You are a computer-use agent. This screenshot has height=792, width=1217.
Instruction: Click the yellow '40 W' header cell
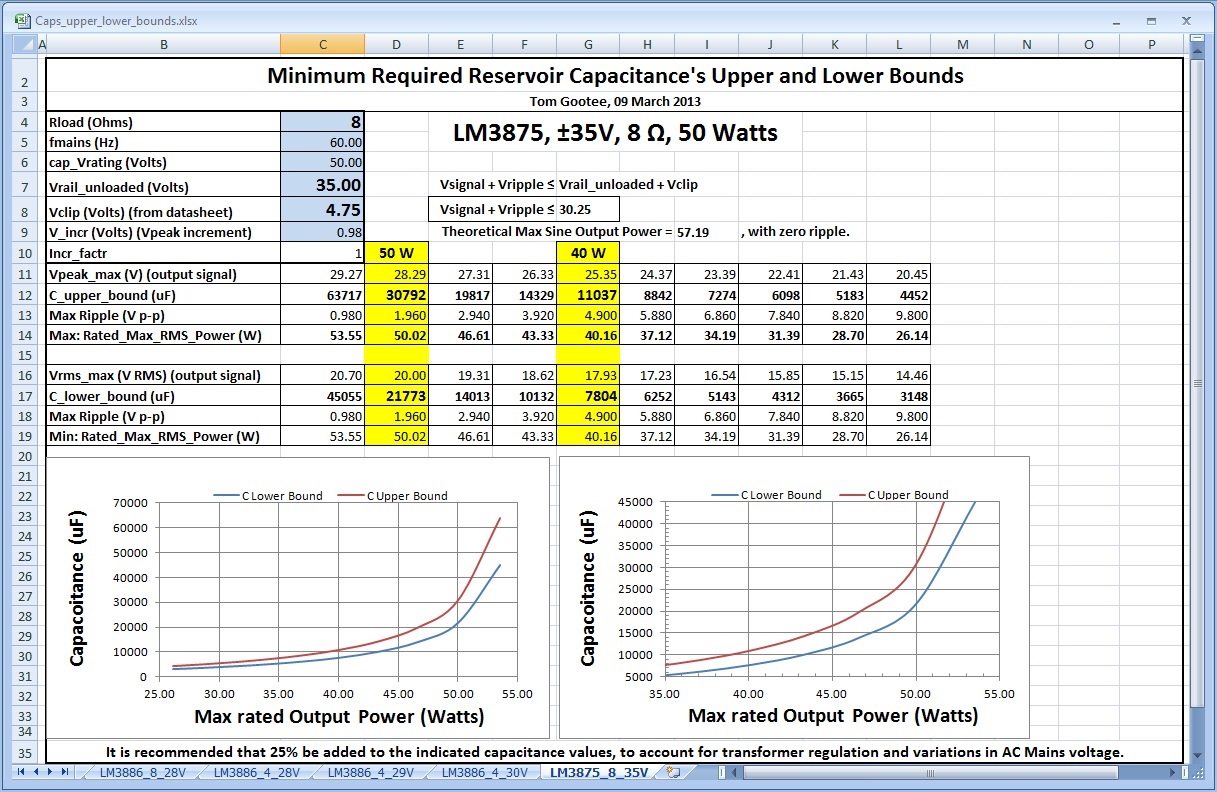point(587,253)
